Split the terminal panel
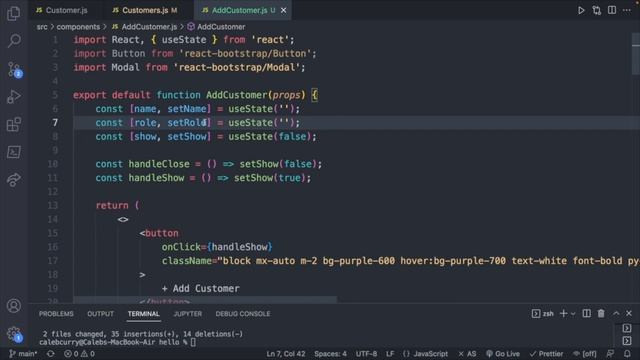This screenshot has width=640, height=360. click(586, 313)
